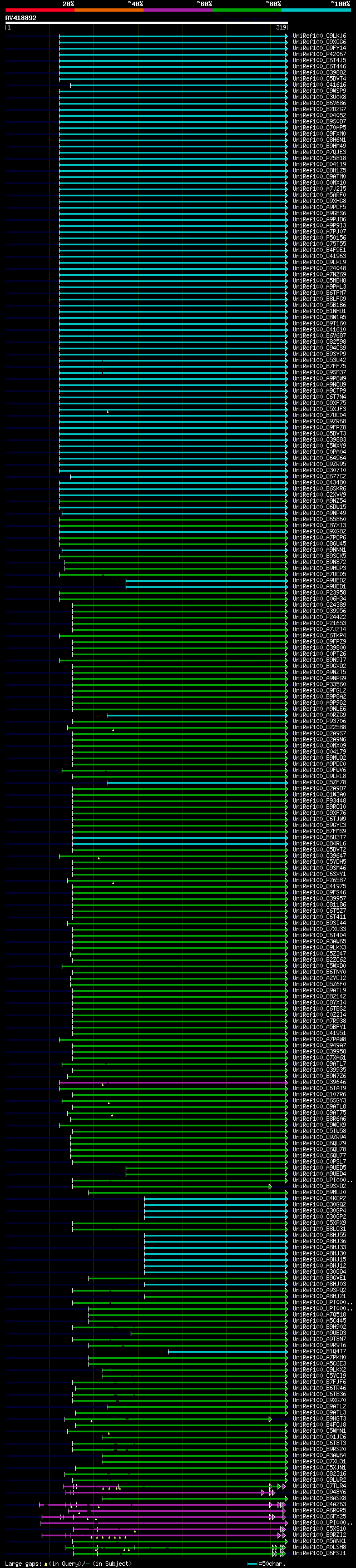This screenshot has height=1568, width=356.
Task: Open hit UniRef100_P42067 label
Action: tap(319, 55)
